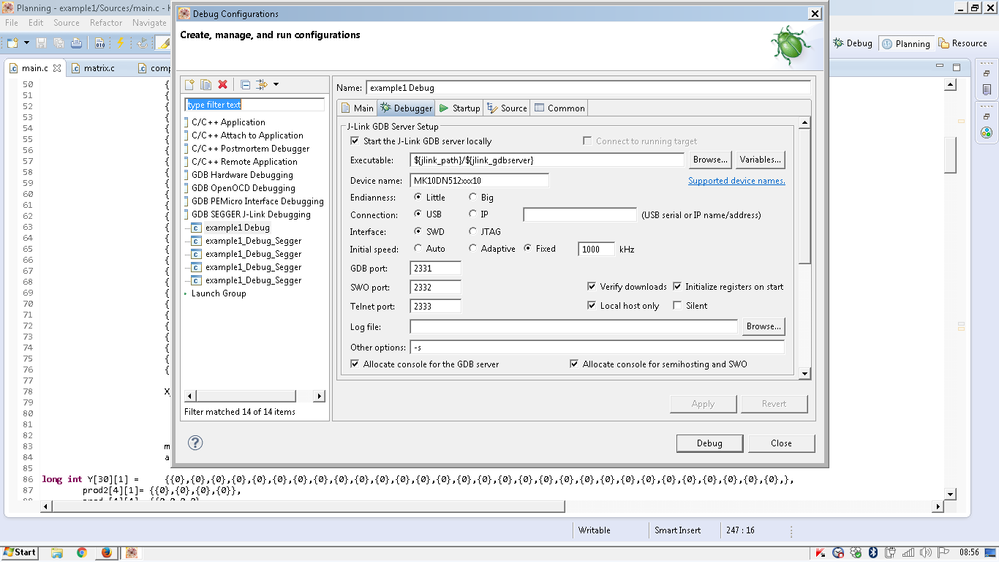
Task: Select Little endianness
Action: point(418,197)
